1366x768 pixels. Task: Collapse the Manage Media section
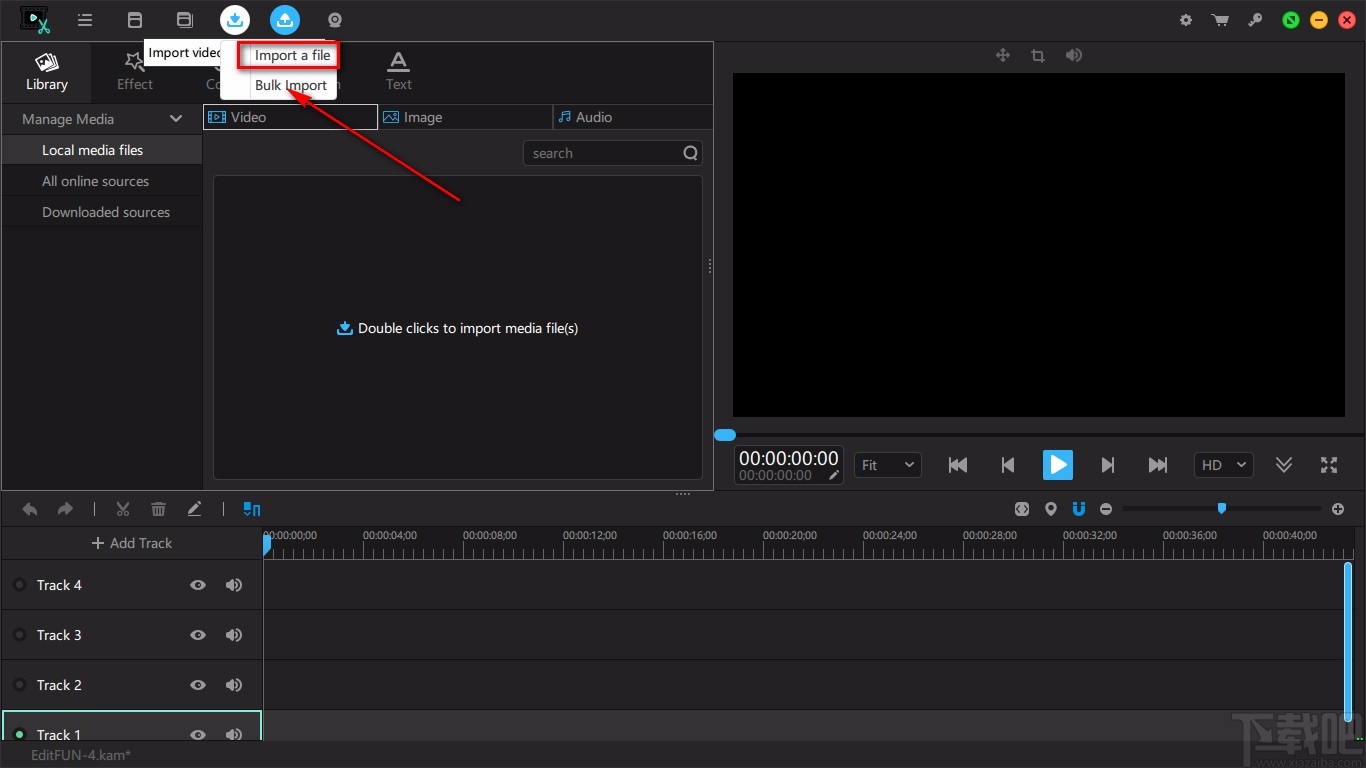176,119
